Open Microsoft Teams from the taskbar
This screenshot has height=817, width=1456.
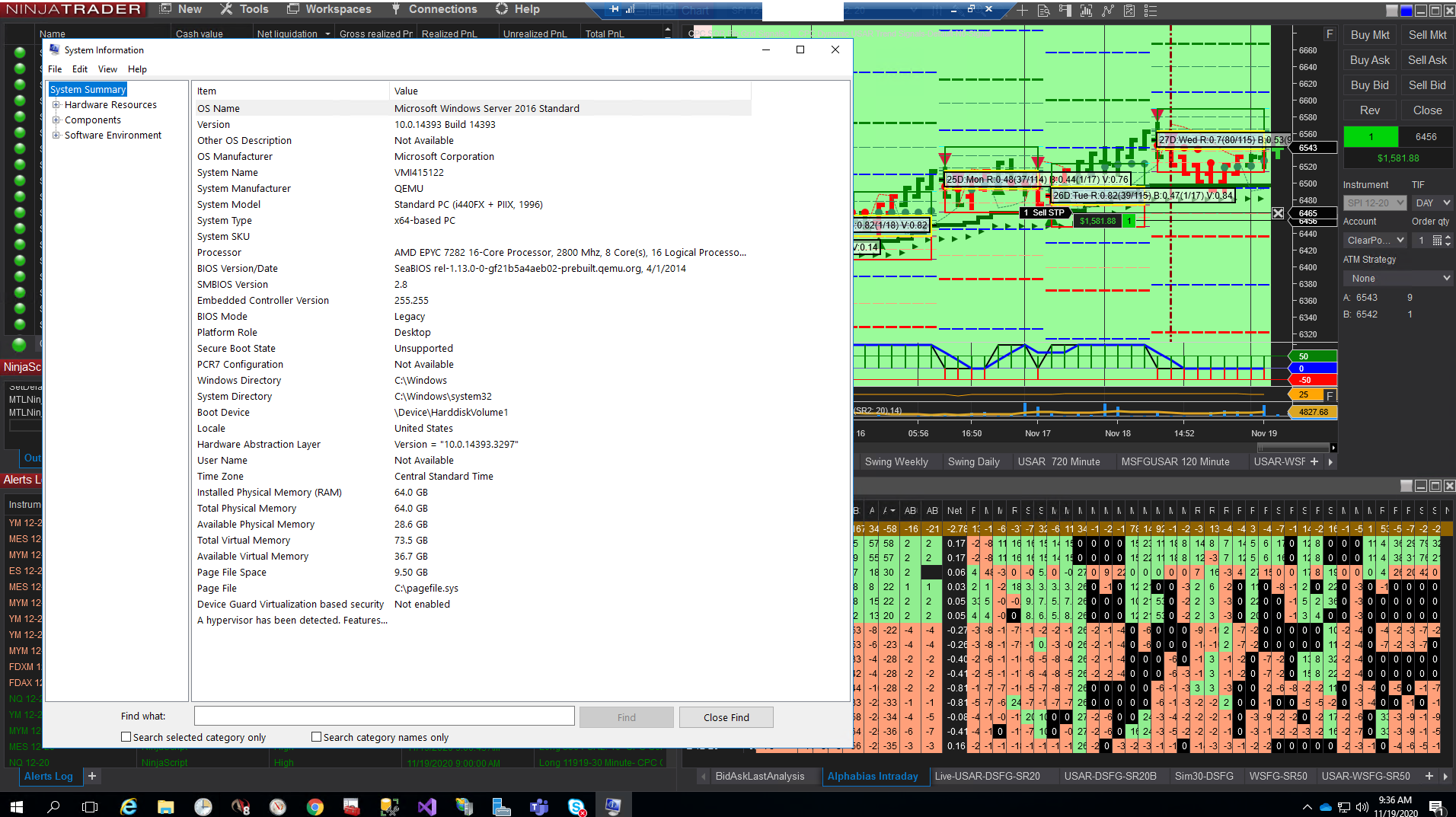click(539, 806)
